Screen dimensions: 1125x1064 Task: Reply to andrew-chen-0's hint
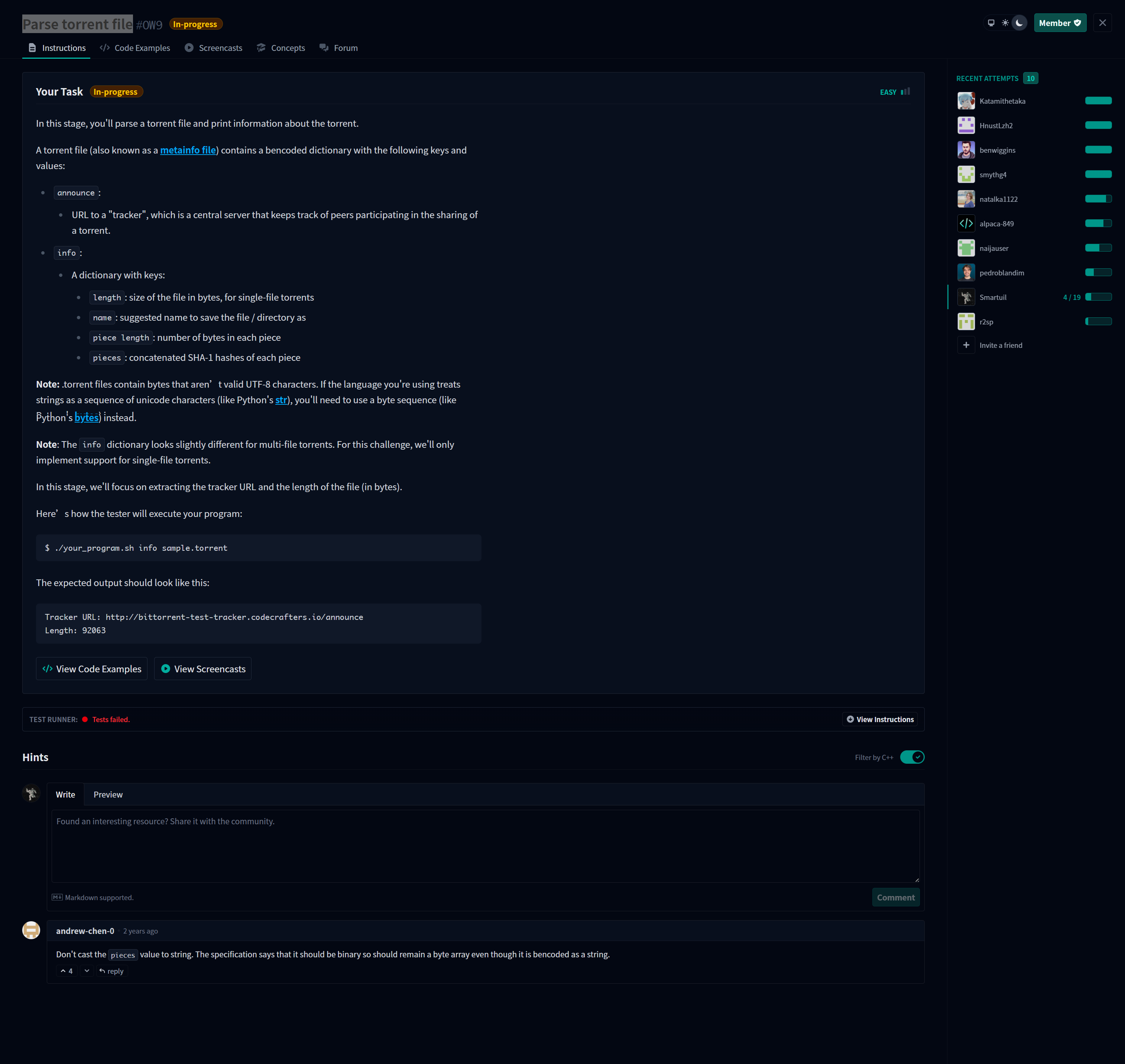112,971
